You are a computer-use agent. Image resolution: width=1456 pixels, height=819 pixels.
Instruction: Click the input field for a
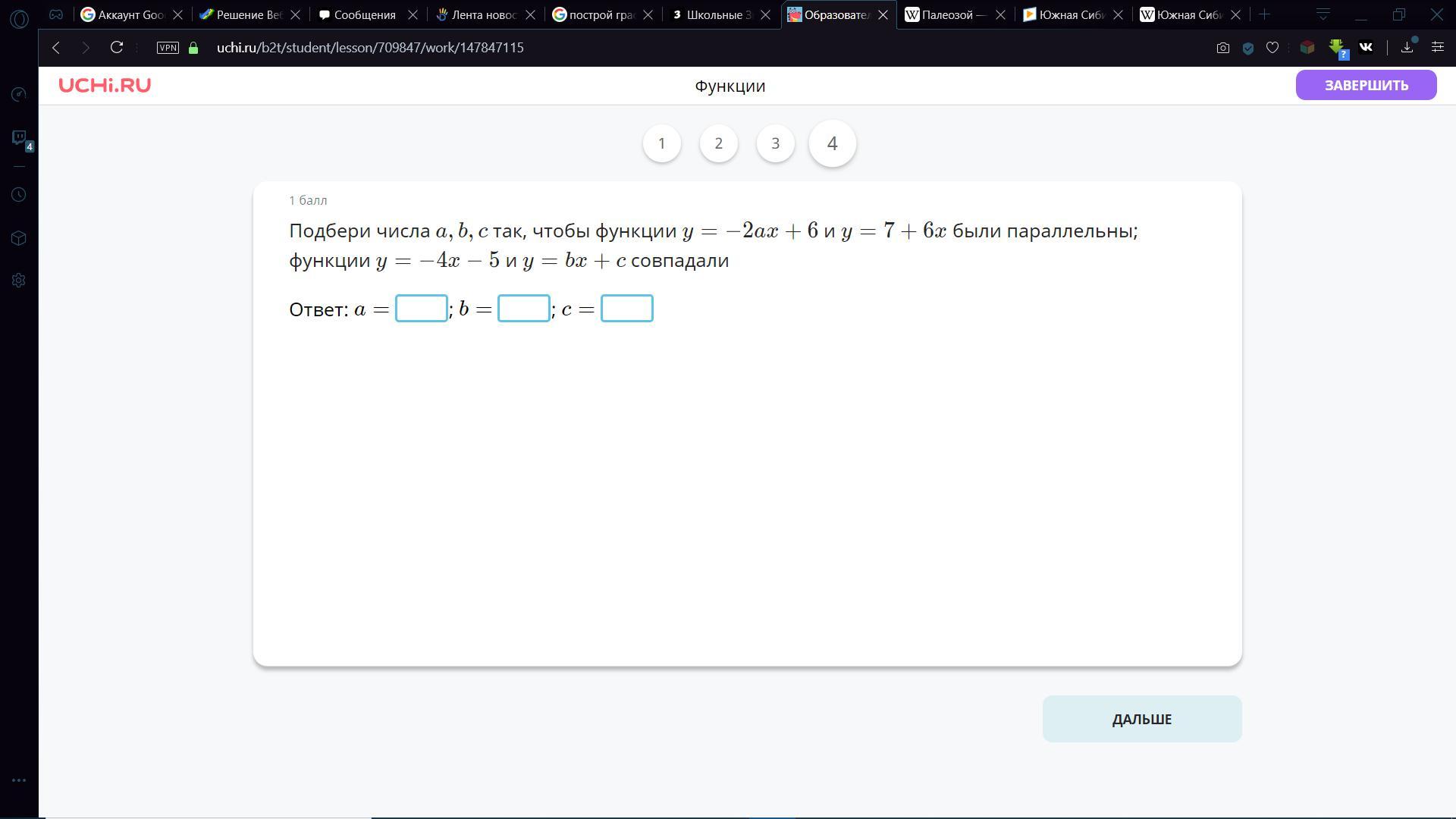[x=421, y=309]
